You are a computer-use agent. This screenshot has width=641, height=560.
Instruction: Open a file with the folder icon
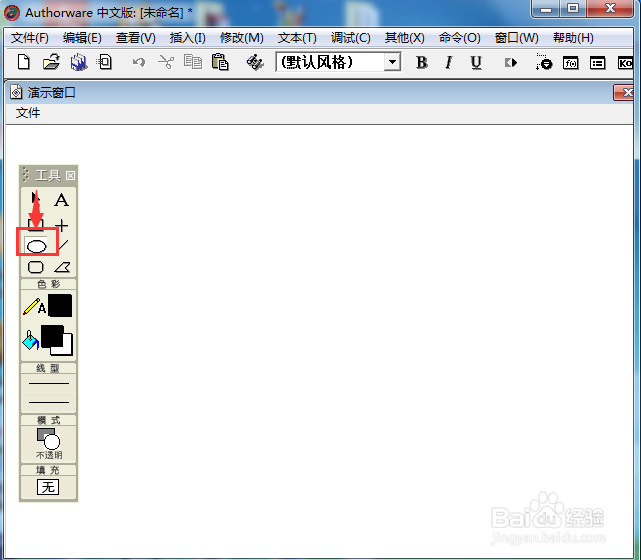[51, 63]
